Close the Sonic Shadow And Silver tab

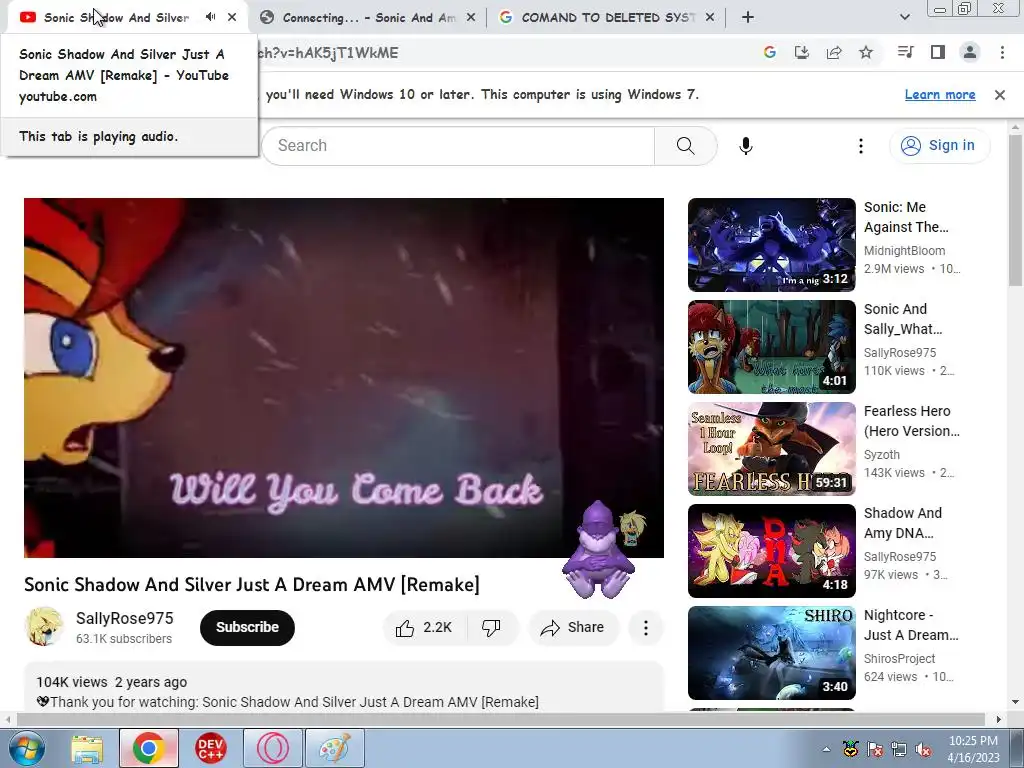232,17
